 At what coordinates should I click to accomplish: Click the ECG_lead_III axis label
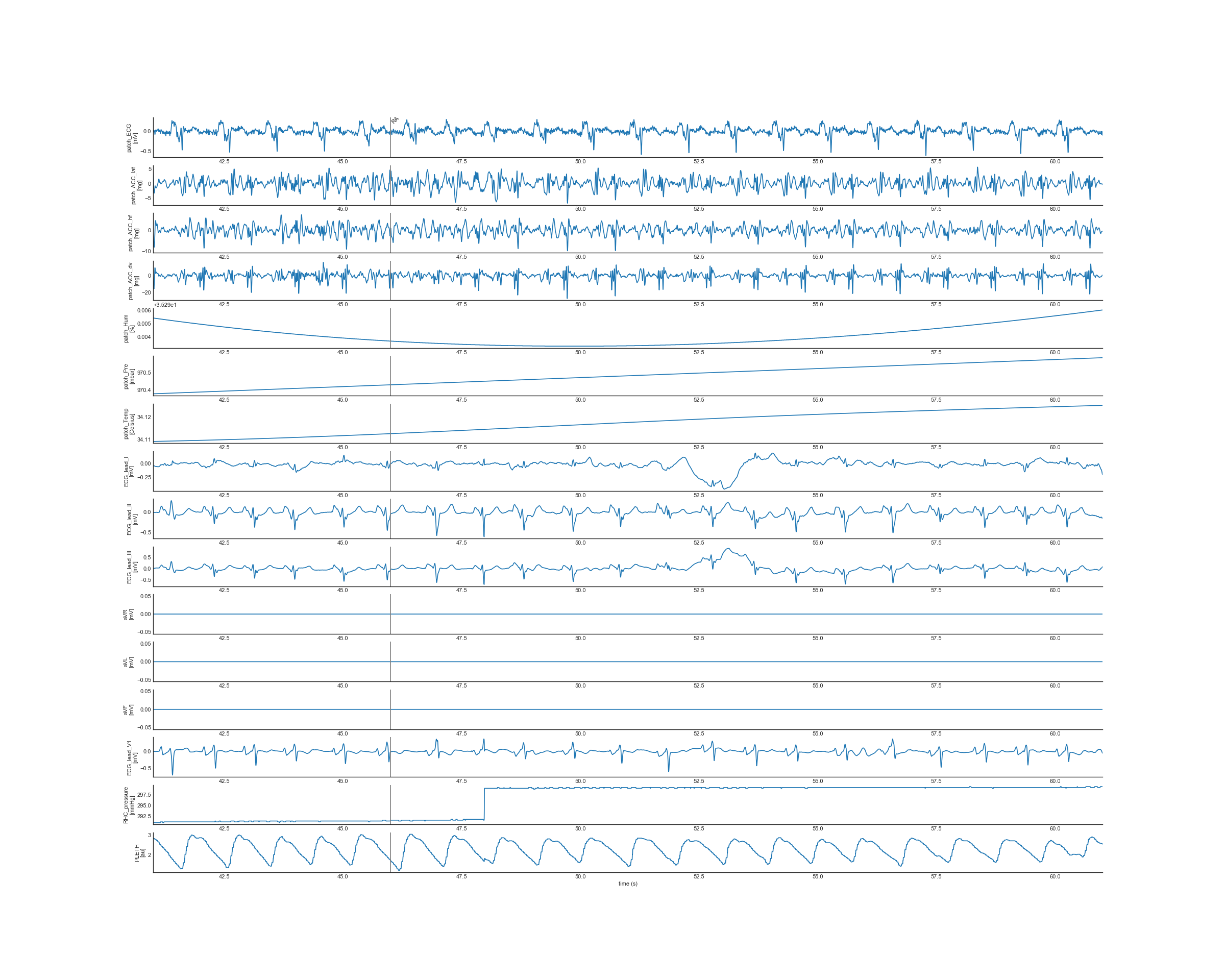point(132,567)
